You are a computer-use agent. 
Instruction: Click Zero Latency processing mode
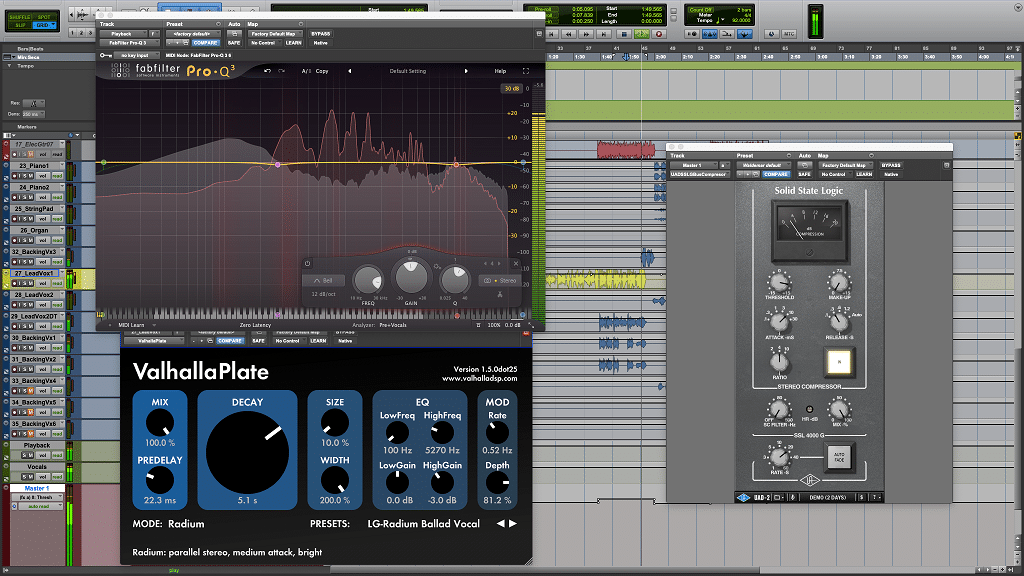tap(255, 325)
